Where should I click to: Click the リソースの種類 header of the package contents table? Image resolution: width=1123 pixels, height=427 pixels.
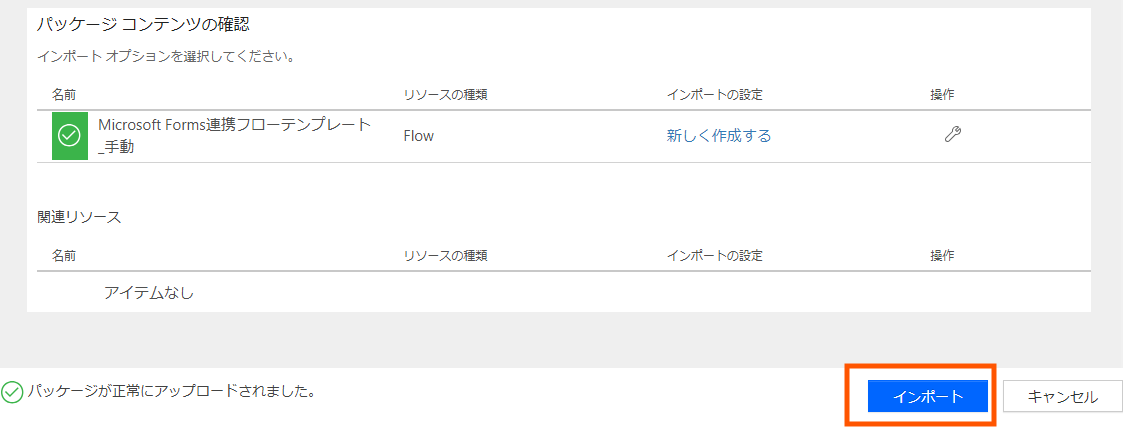[x=445, y=95]
